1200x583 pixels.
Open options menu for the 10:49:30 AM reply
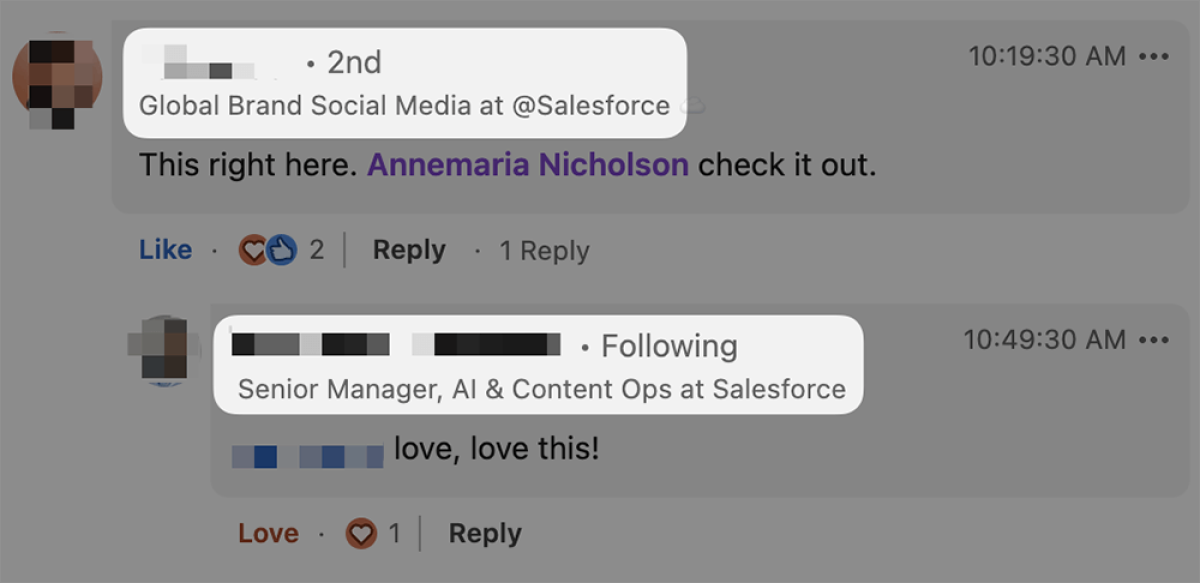click(x=1154, y=341)
